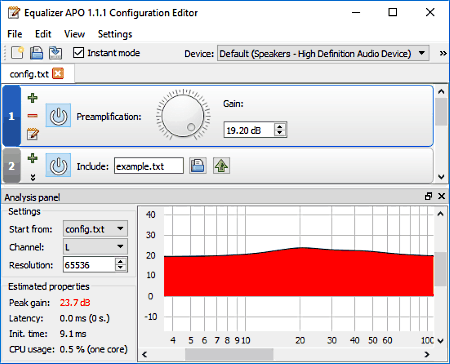Decrease Gain with the down arrow
Image resolution: width=450 pixels, height=364 pixels.
coord(280,133)
